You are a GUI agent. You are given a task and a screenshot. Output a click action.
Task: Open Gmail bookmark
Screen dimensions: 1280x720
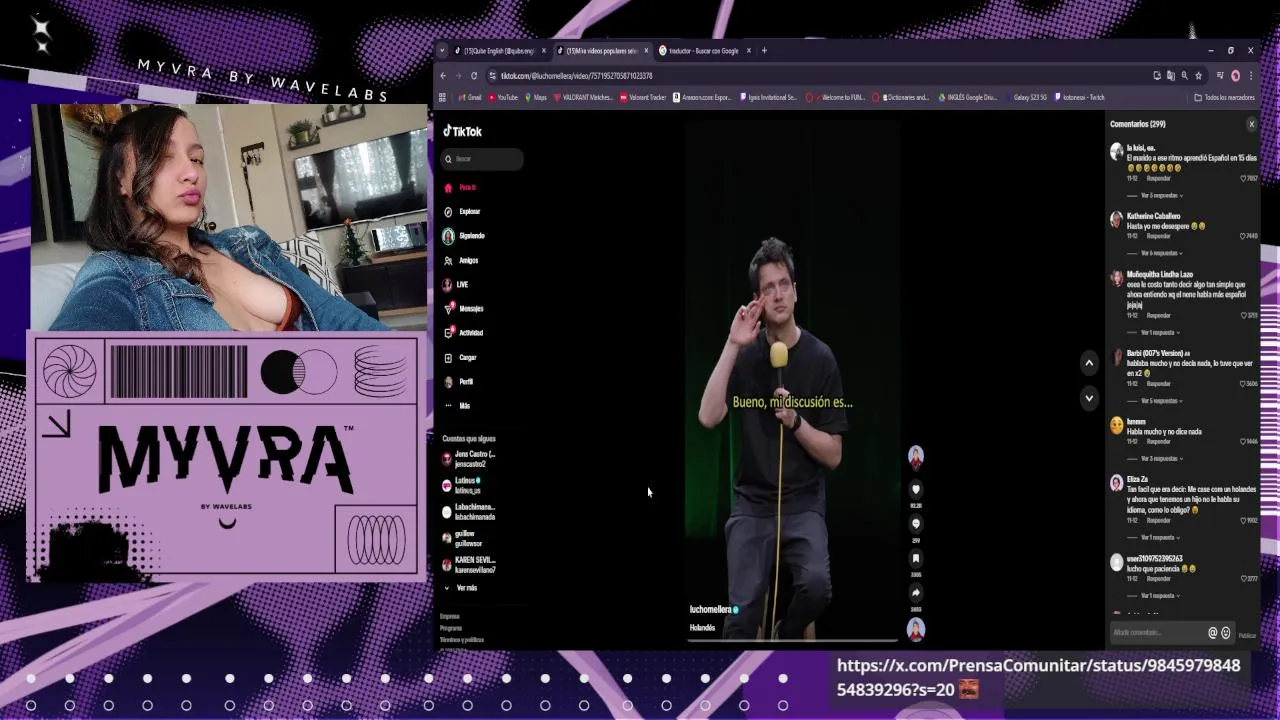[470, 98]
